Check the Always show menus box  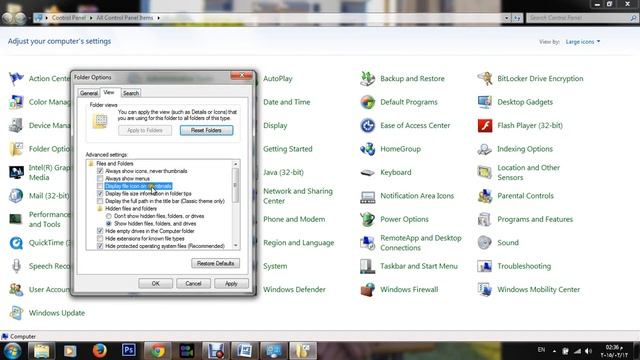click(x=100, y=178)
